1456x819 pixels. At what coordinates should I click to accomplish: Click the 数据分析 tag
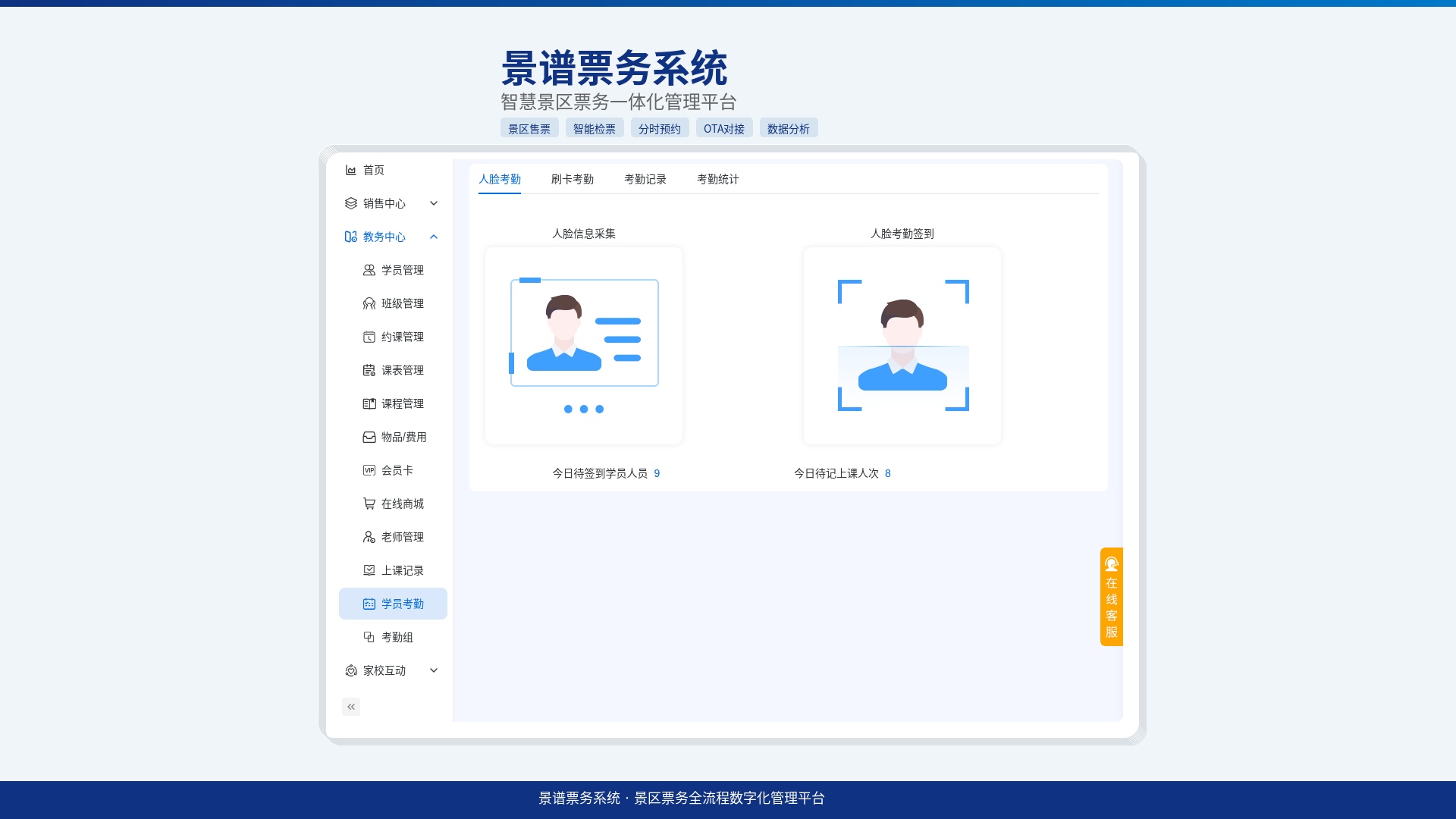coord(789,128)
